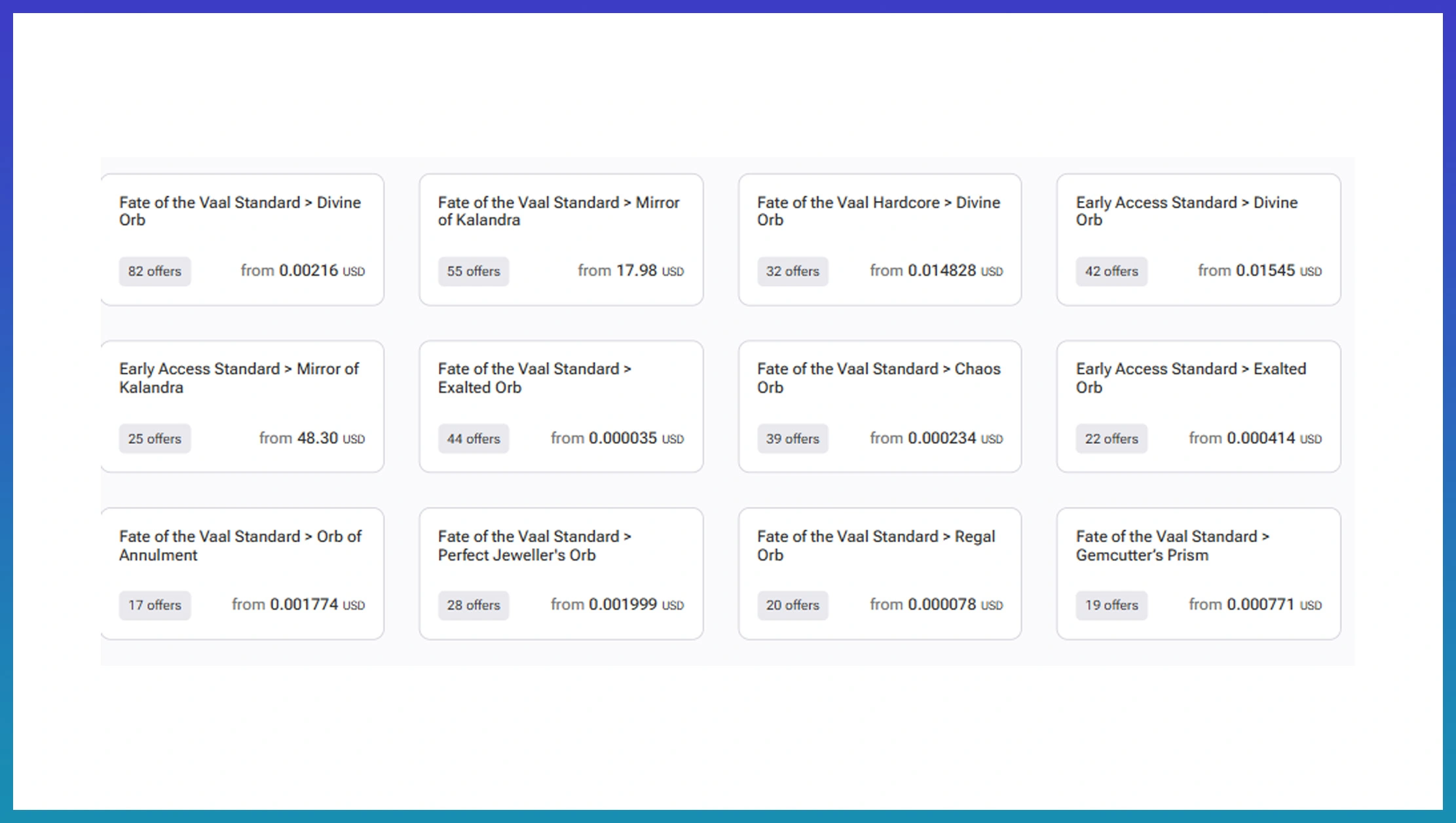The height and width of the screenshot is (823, 1456).
Task: Select the Gemcutter's Prism card
Action: point(1172,545)
